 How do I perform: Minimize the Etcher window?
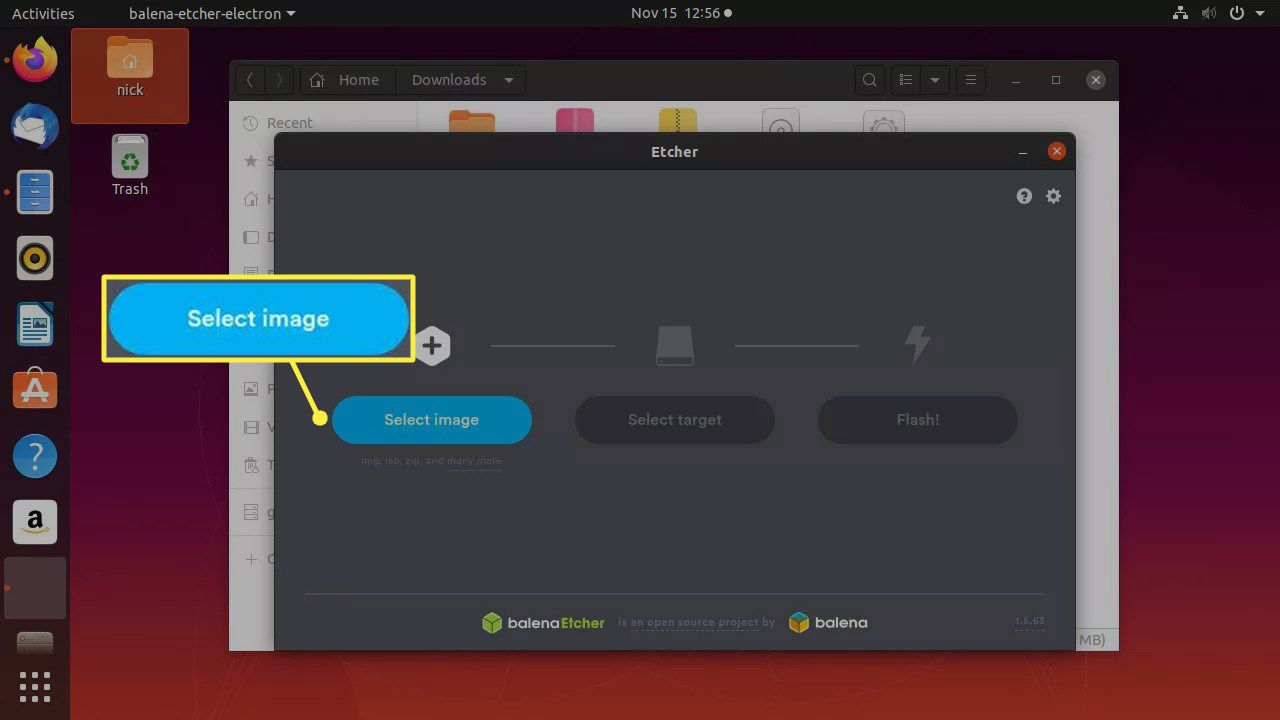(1023, 152)
